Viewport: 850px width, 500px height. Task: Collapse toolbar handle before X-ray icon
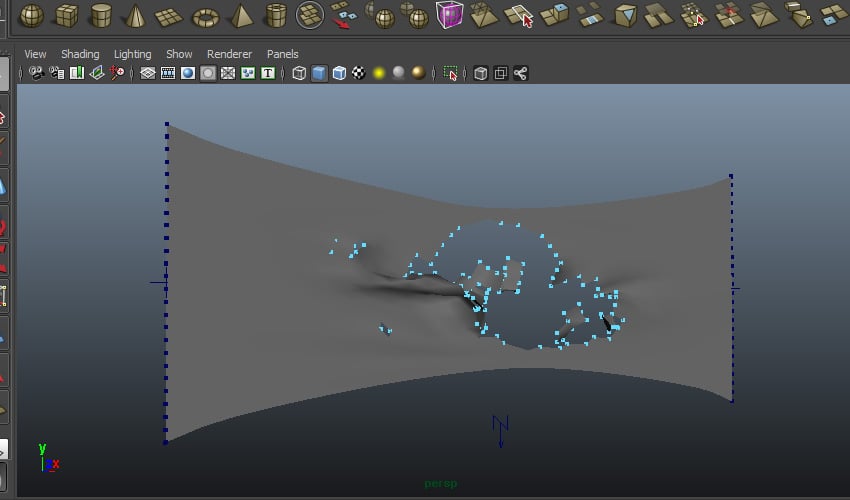click(465, 73)
